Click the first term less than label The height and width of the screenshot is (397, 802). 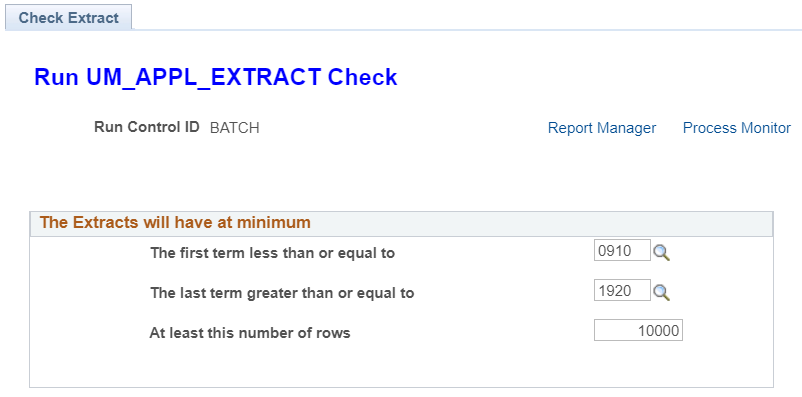pyautogui.click(x=272, y=253)
